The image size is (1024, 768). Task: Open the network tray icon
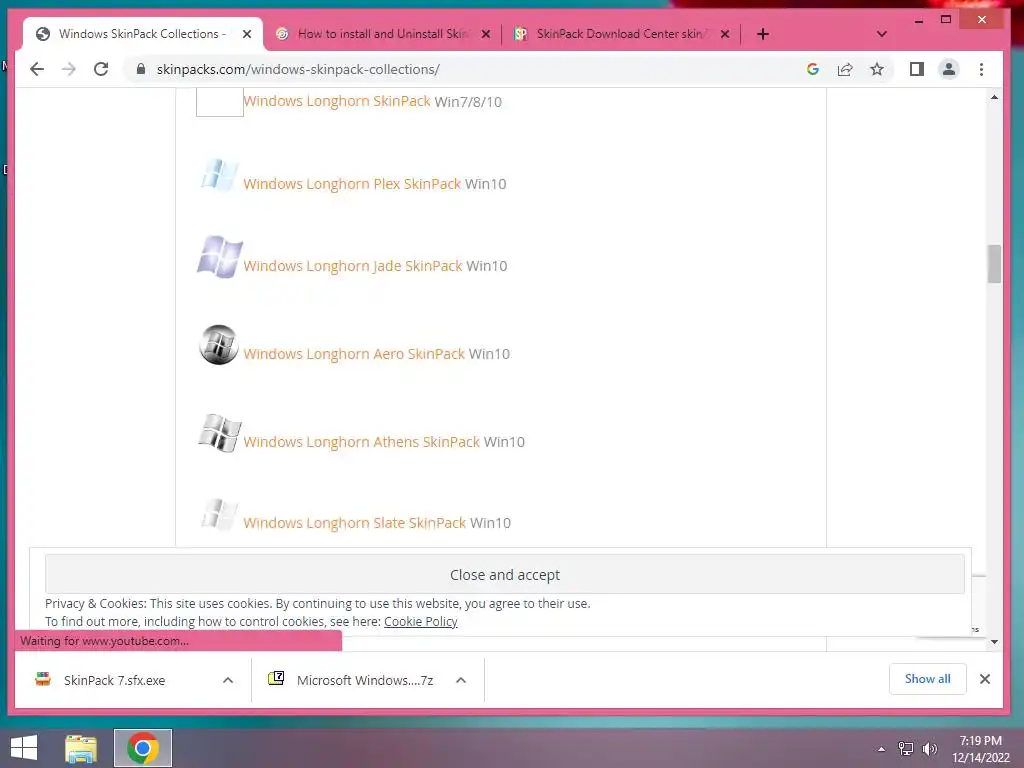click(906, 749)
